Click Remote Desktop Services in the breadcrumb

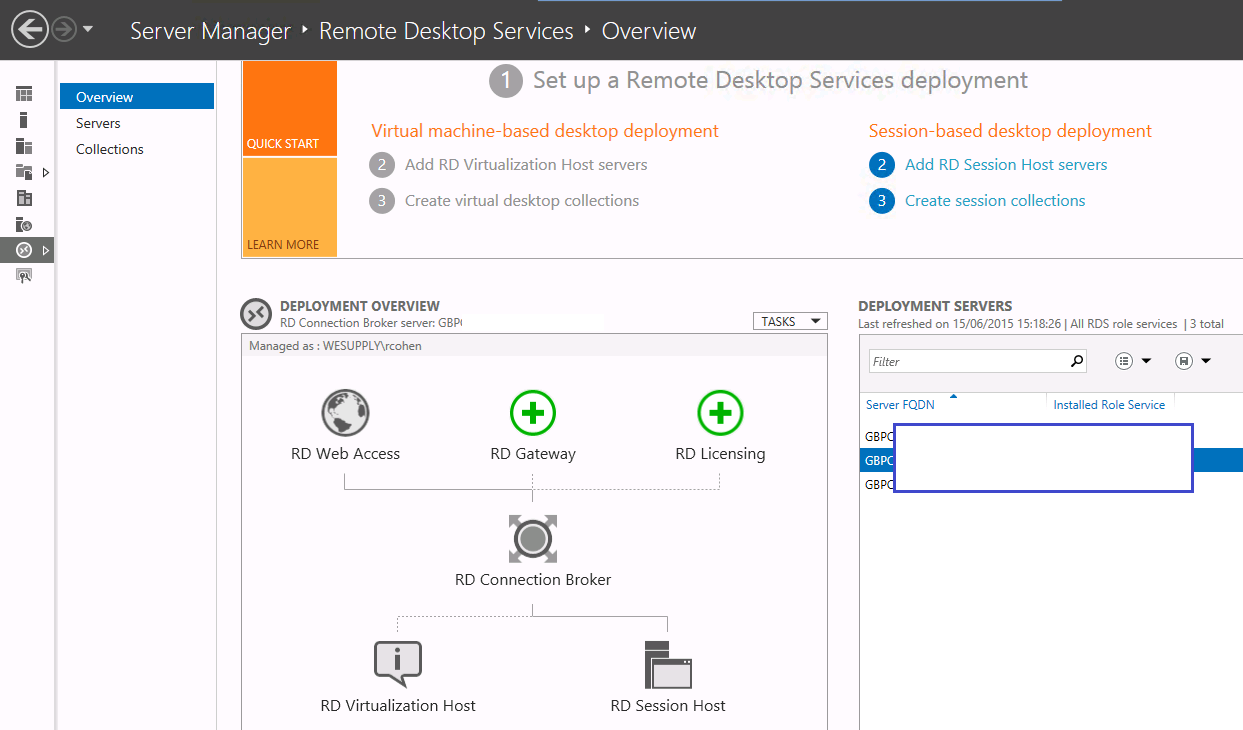point(446,31)
